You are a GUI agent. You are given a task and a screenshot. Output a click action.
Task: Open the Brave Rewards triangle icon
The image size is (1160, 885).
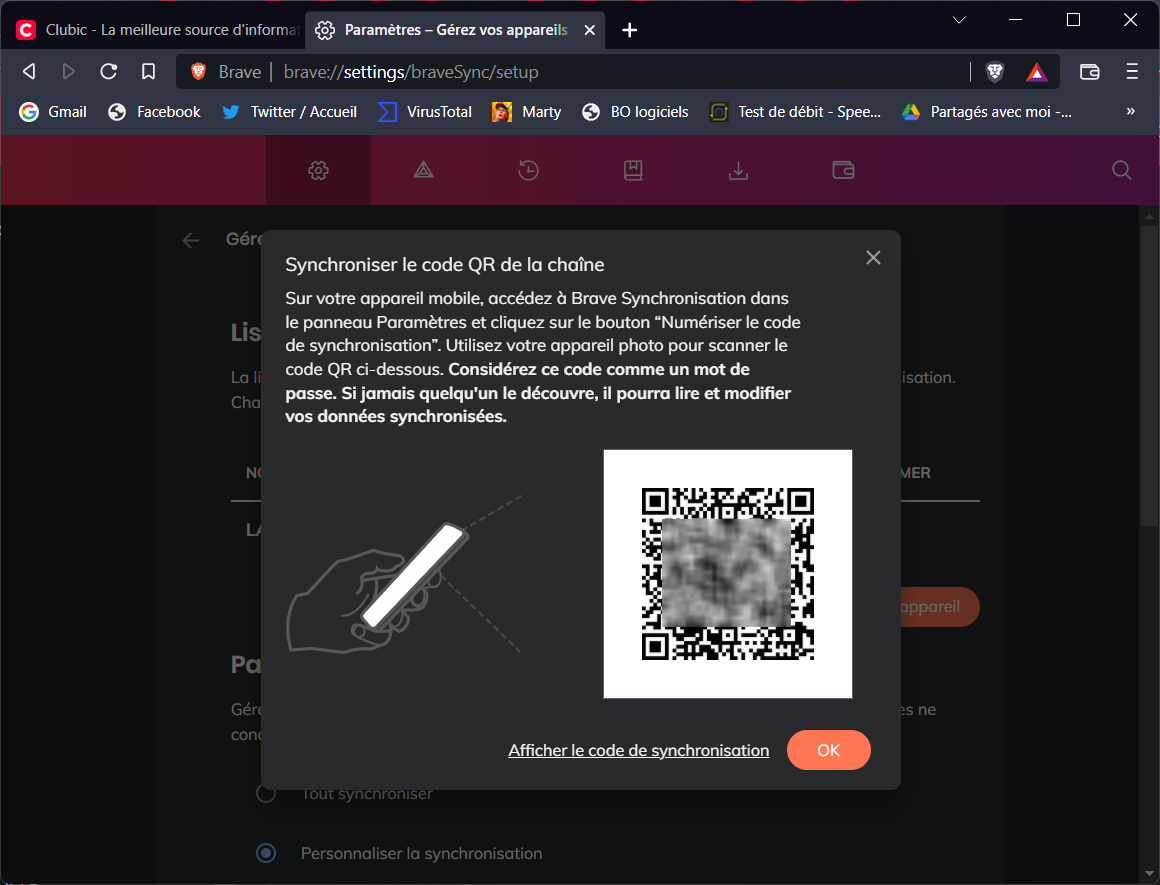click(x=1036, y=72)
